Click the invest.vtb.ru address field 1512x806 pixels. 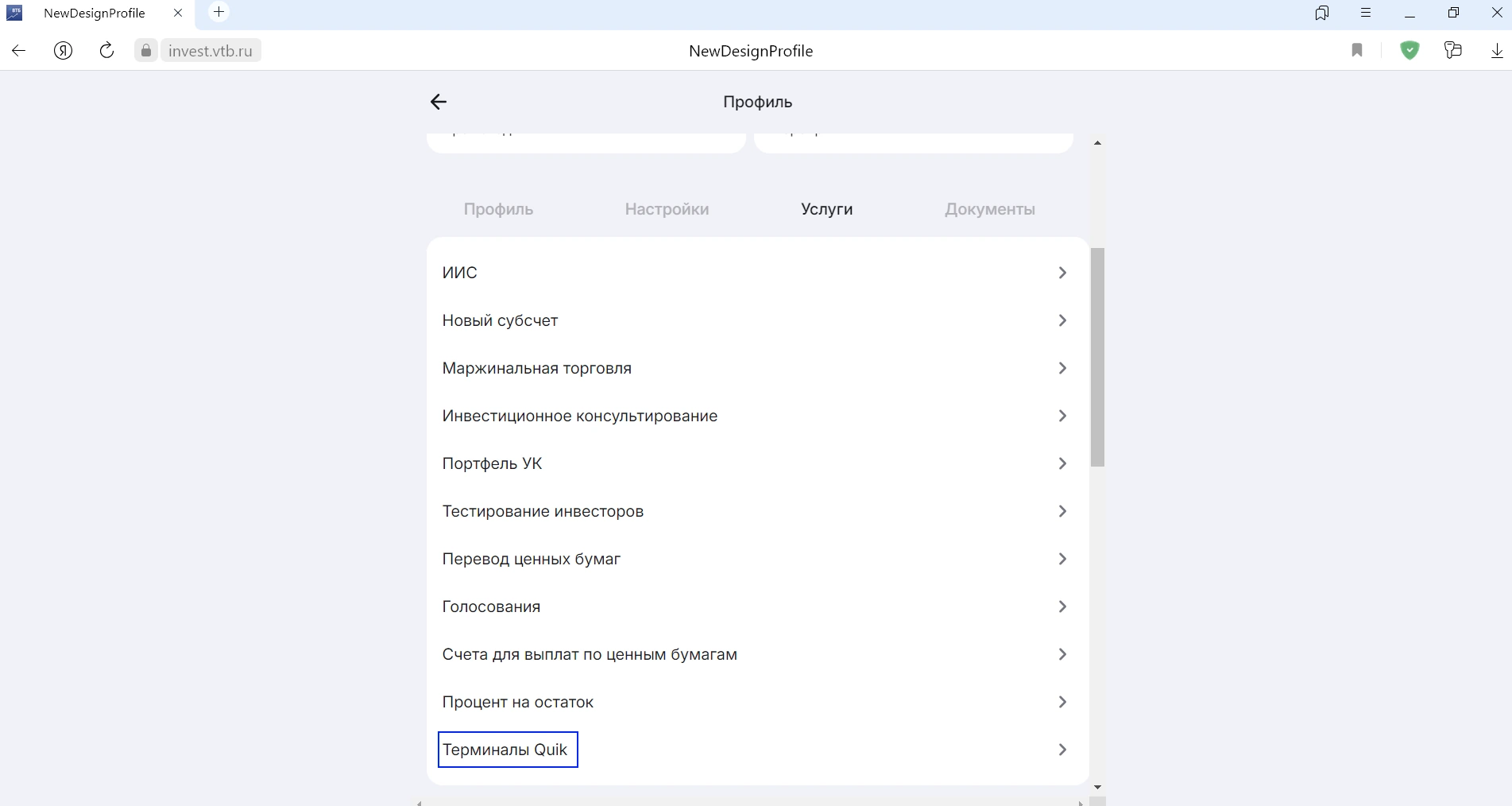click(211, 51)
